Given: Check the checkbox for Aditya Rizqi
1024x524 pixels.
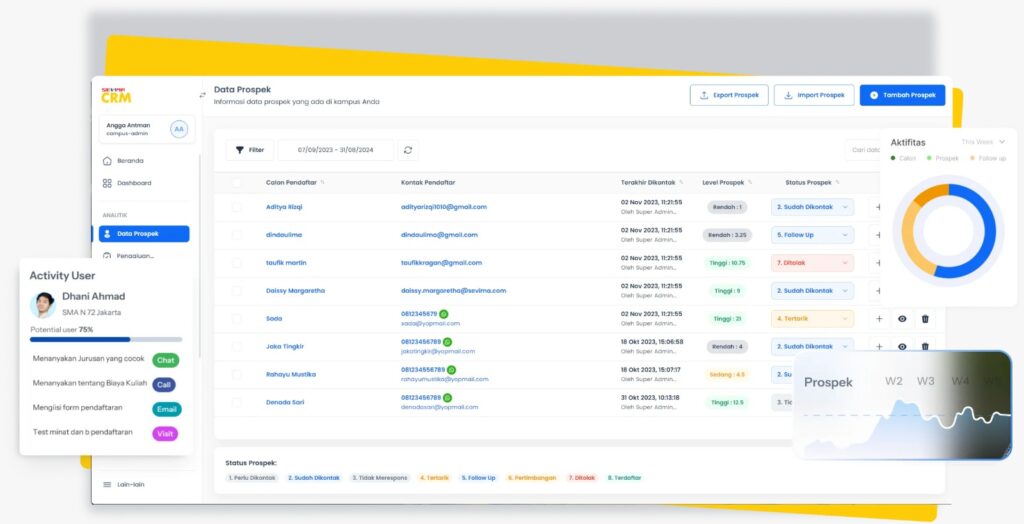Looking at the screenshot, I should (x=237, y=207).
